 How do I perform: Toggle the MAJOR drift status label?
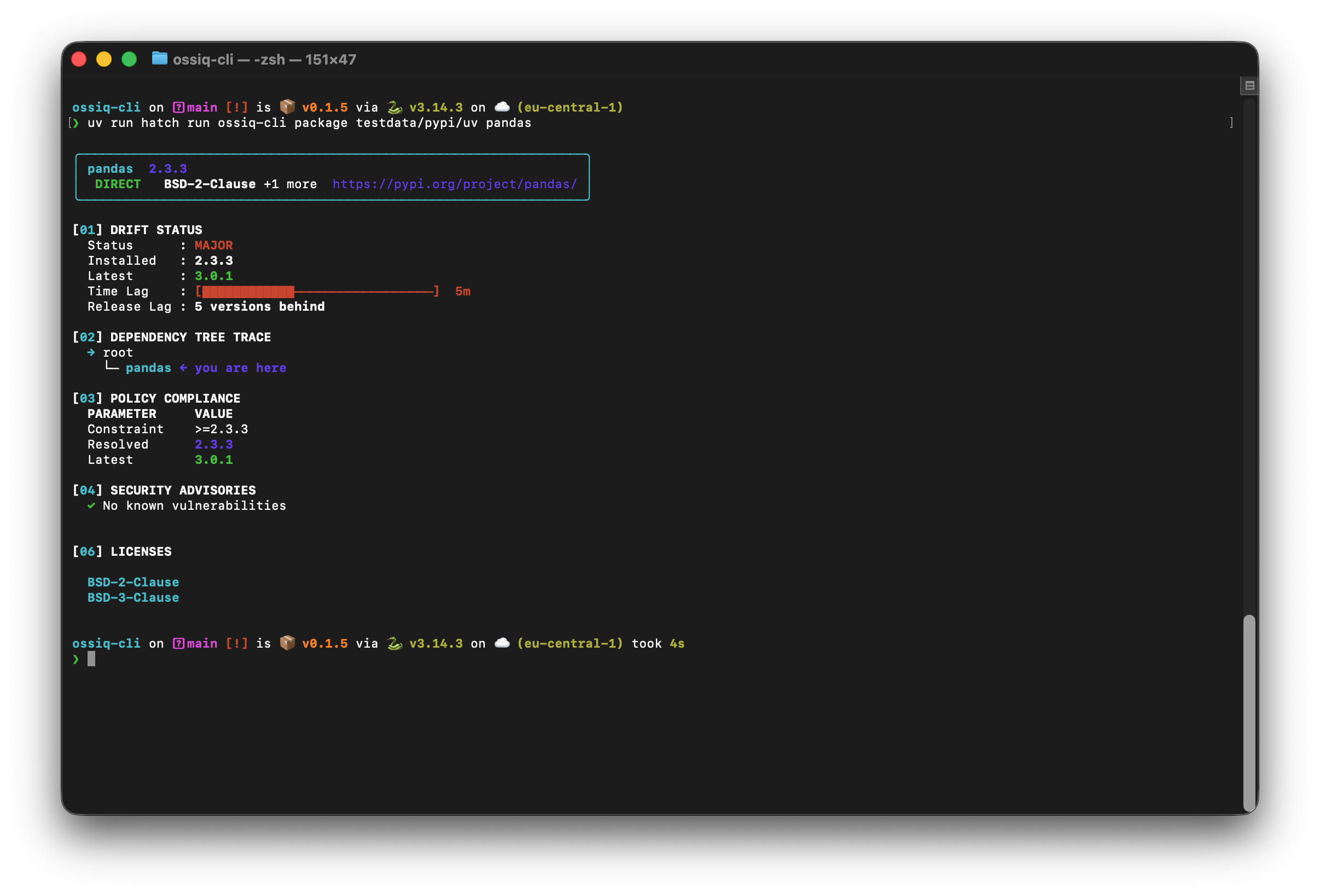click(x=213, y=245)
